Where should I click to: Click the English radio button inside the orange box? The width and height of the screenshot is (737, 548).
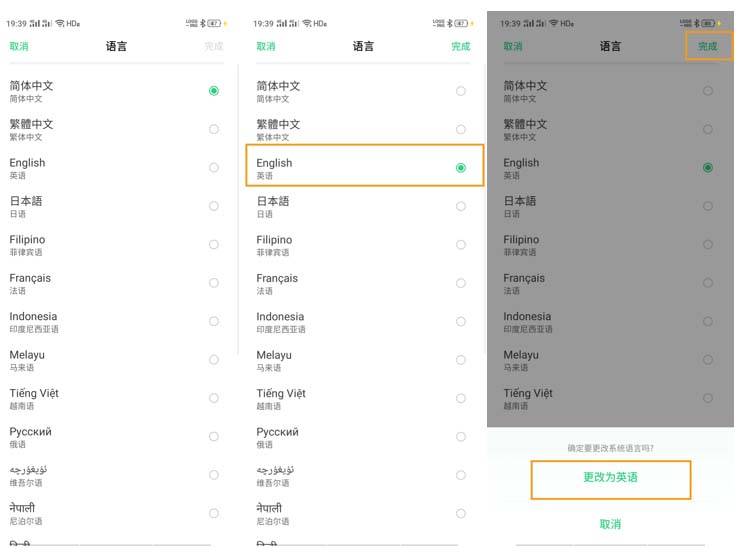(461, 168)
